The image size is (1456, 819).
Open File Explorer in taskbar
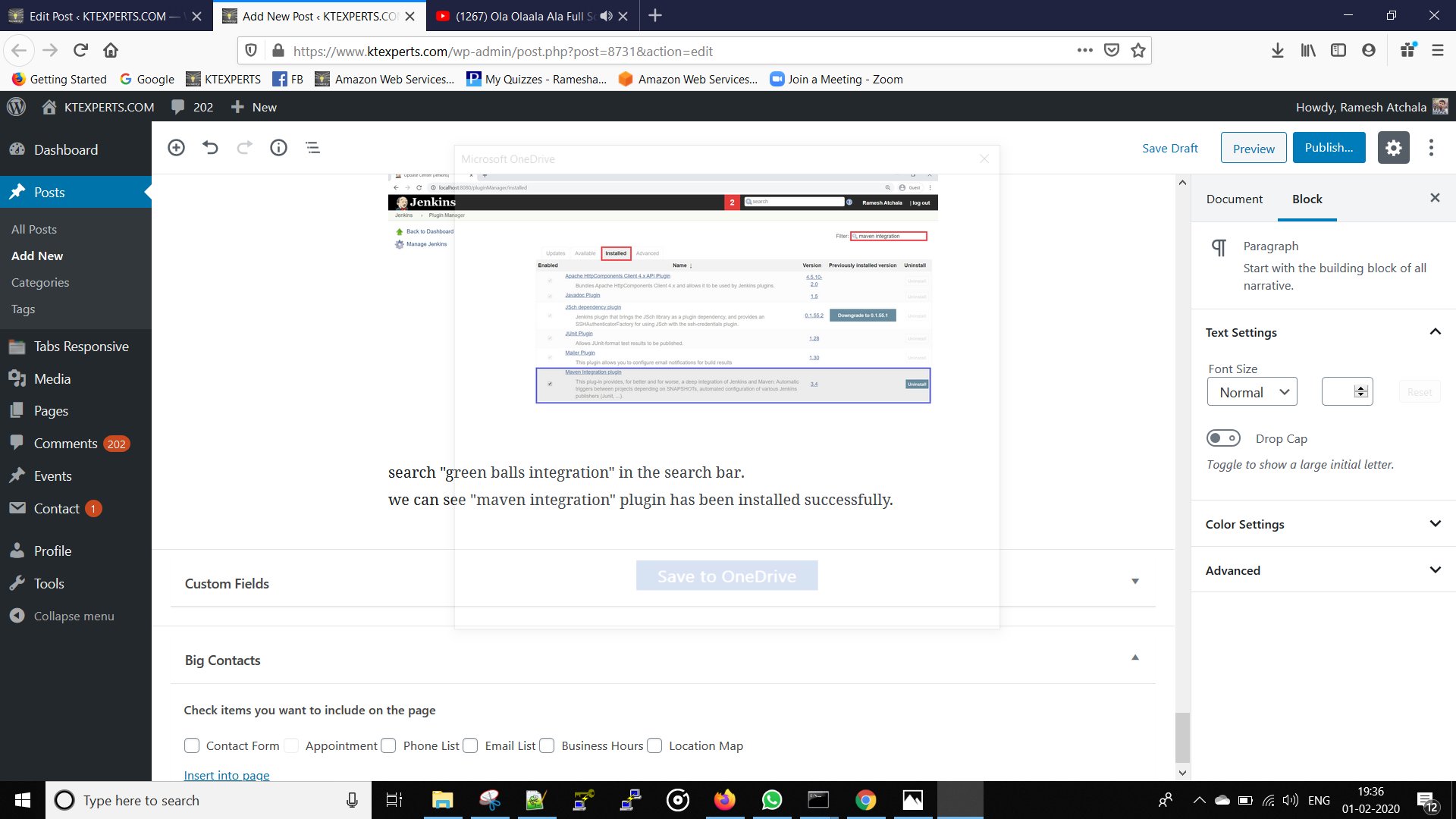tap(442, 800)
